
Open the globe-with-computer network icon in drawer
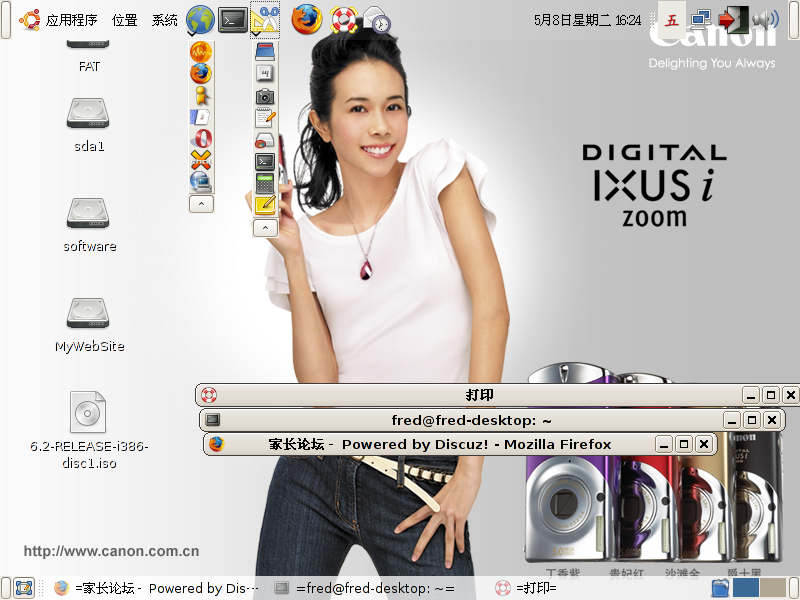click(201, 182)
